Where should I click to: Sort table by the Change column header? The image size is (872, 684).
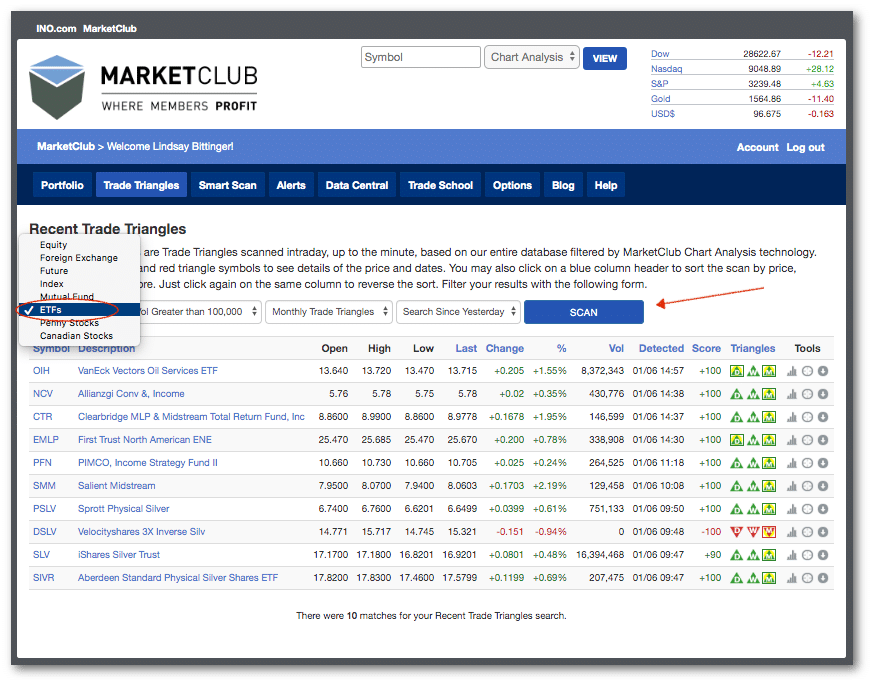pyautogui.click(x=504, y=349)
